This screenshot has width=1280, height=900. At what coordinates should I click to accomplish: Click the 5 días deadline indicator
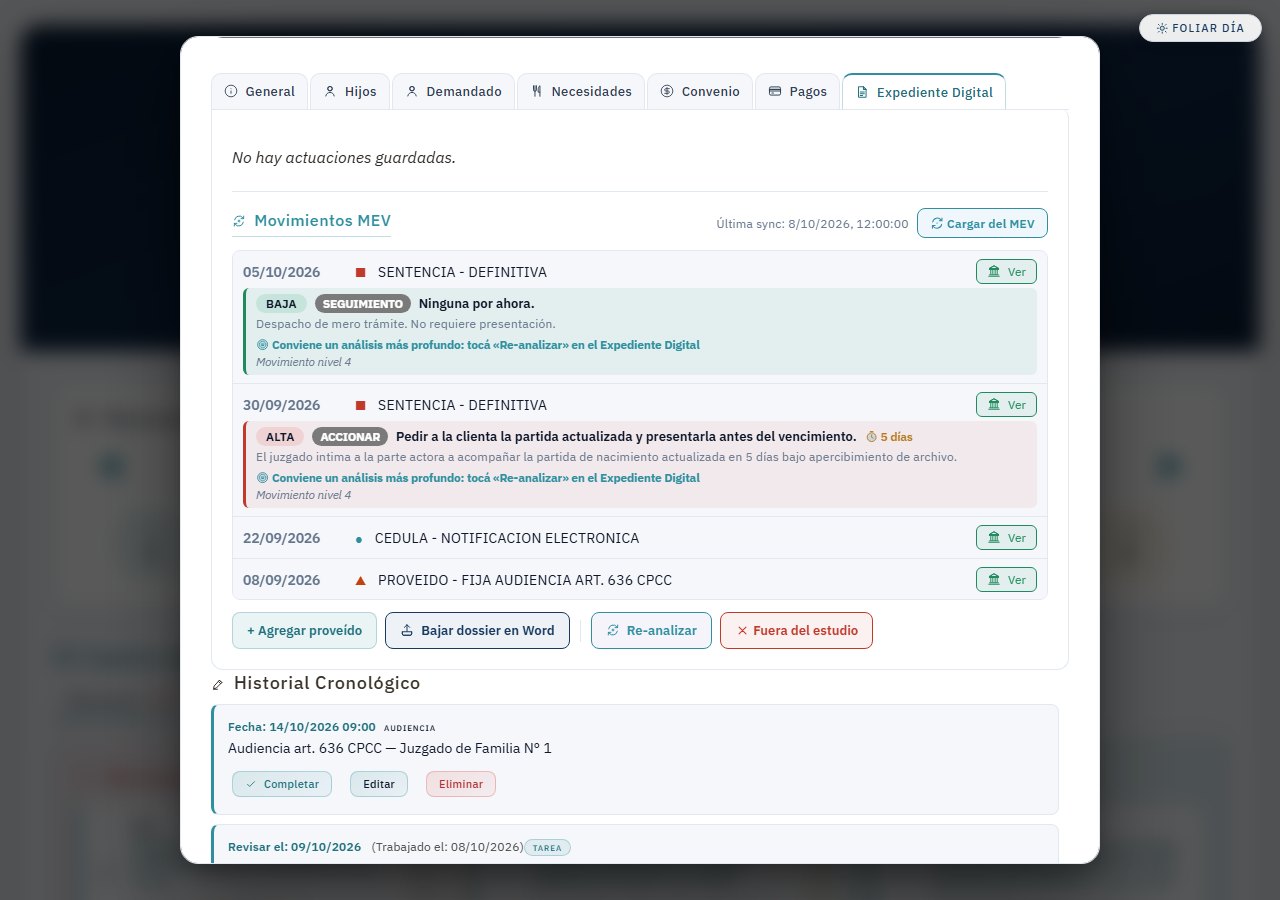click(889, 437)
